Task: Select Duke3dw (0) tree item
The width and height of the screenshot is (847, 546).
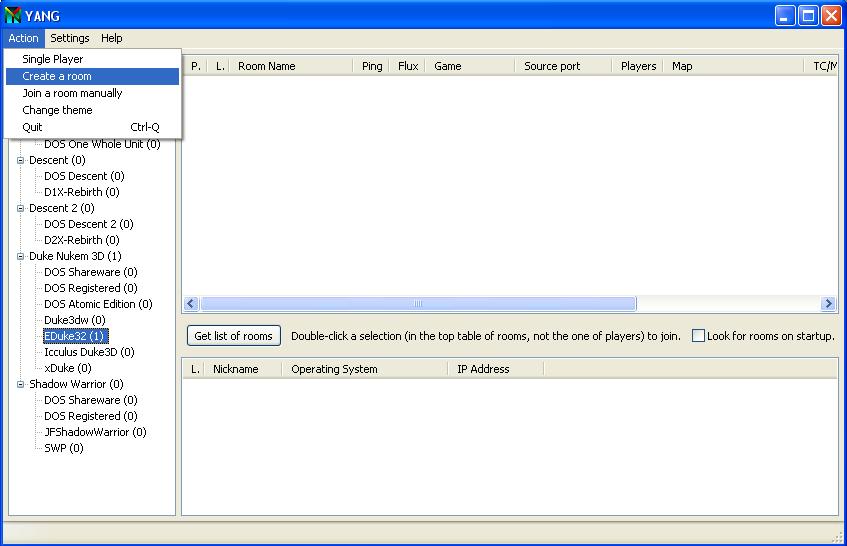Action: coord(75,320)
